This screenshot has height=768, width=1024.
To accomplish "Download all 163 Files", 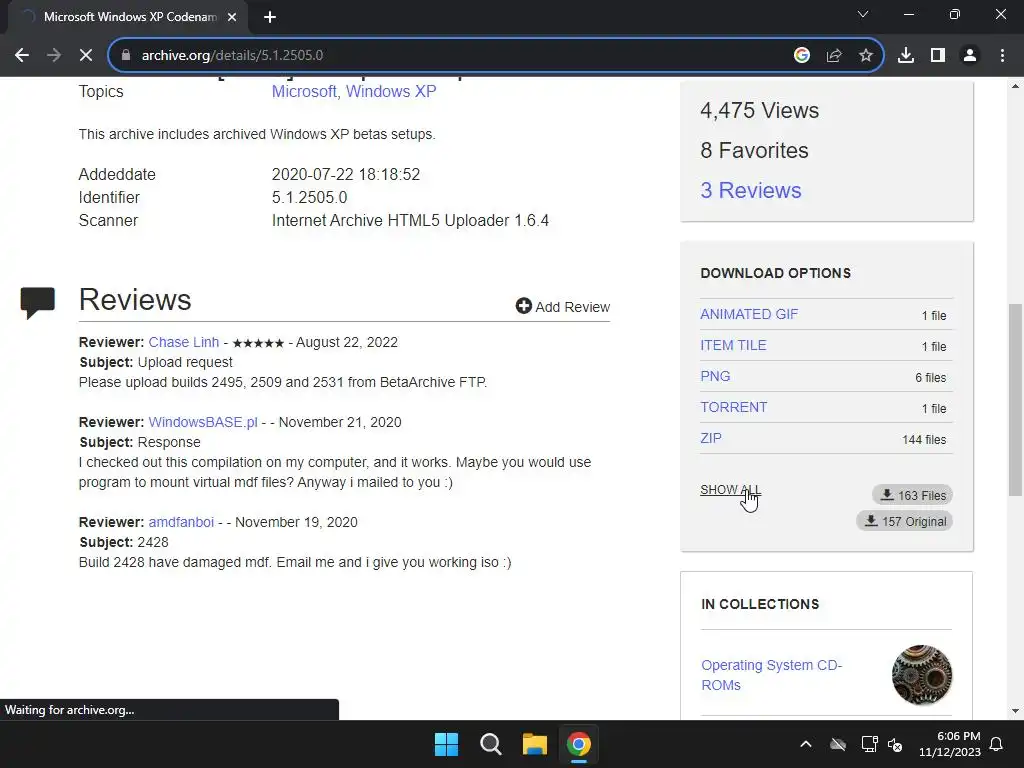I will (912, 495).
